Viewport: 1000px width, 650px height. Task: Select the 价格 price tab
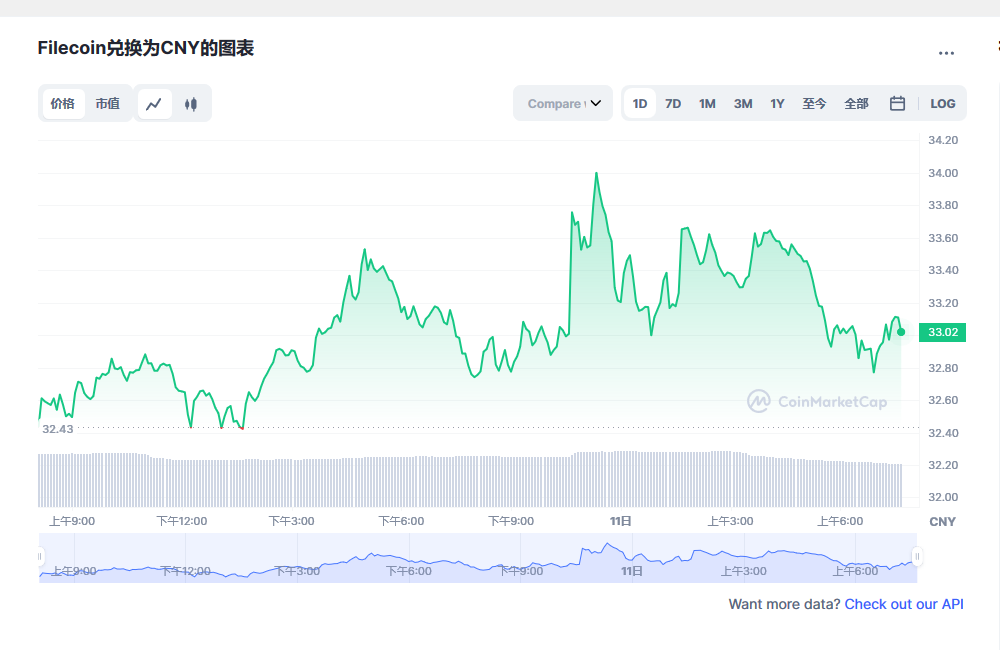tap(63, 103)
